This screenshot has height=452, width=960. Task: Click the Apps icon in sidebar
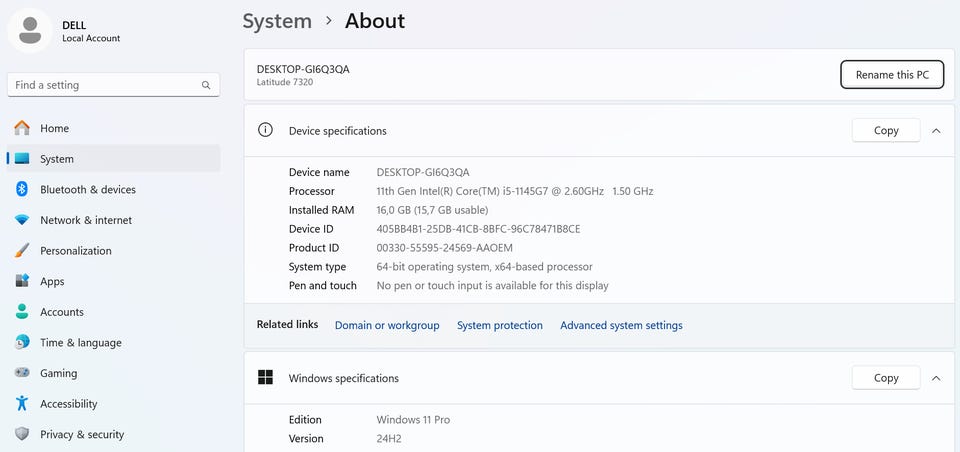point(22,281)
